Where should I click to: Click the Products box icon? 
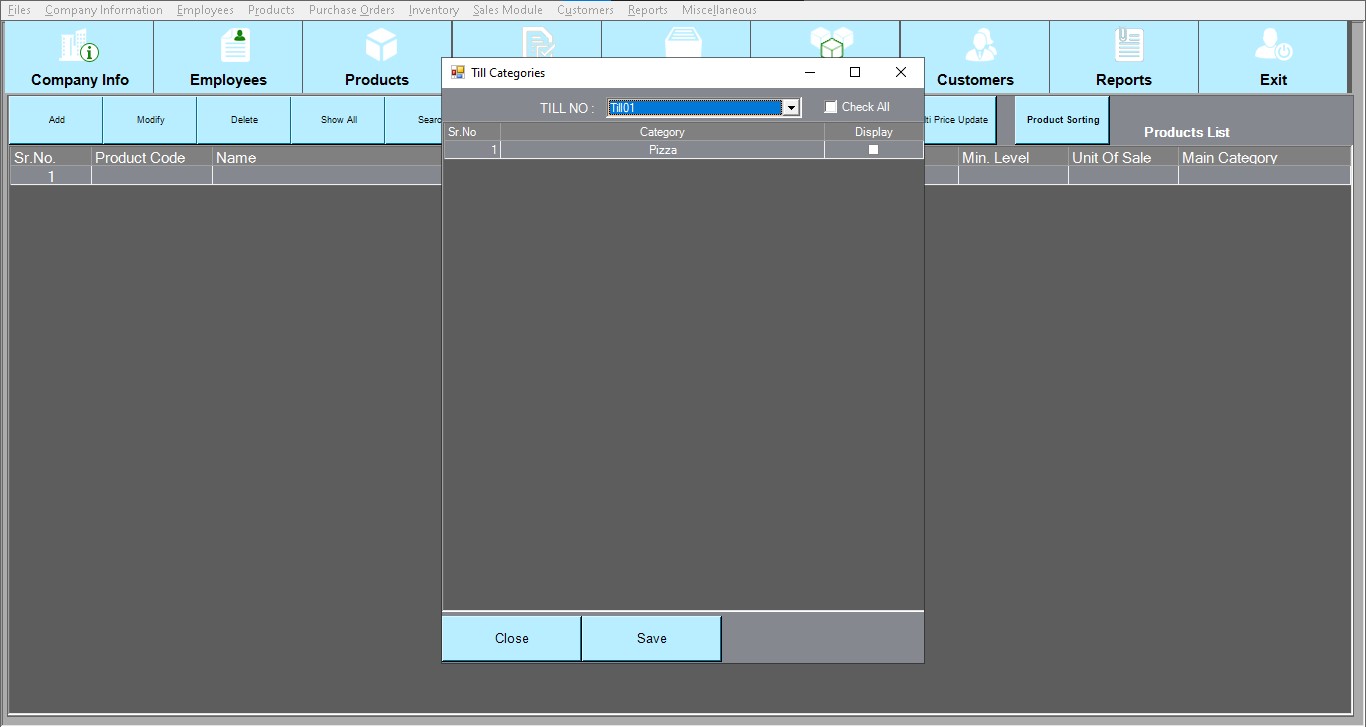381,46
